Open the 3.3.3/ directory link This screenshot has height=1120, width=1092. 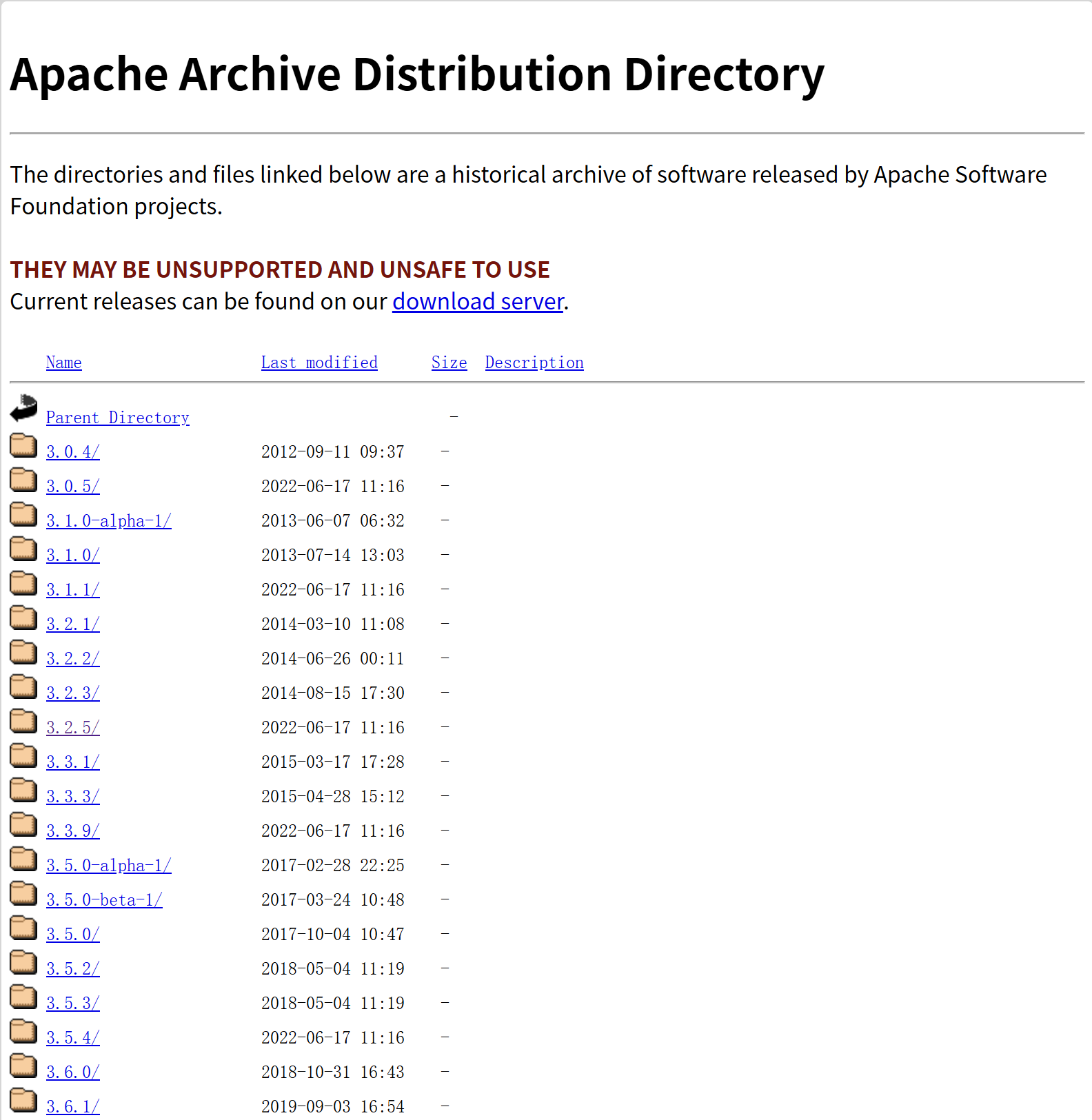coord(73,797)
